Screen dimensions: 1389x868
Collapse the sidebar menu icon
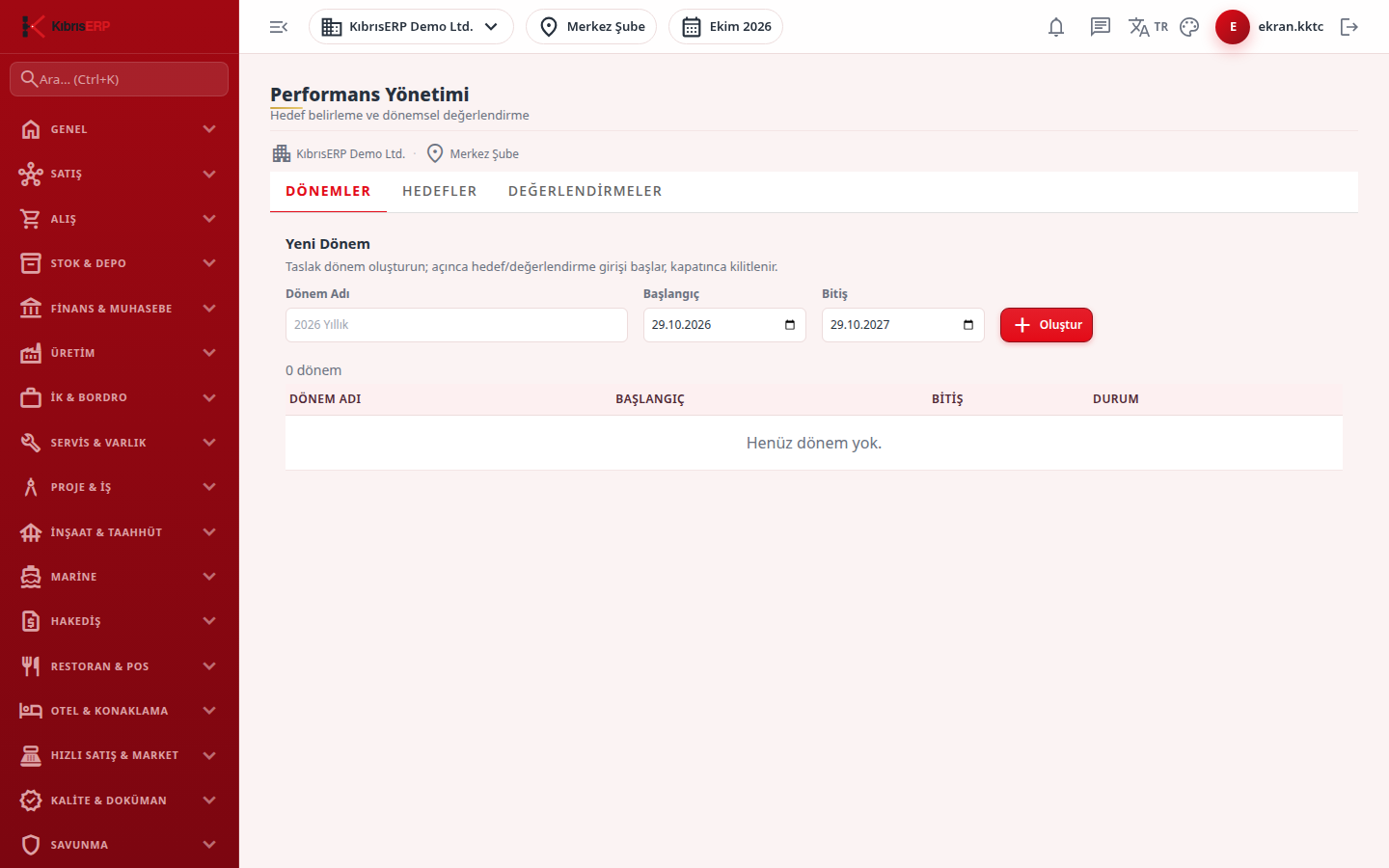point(279,27)
